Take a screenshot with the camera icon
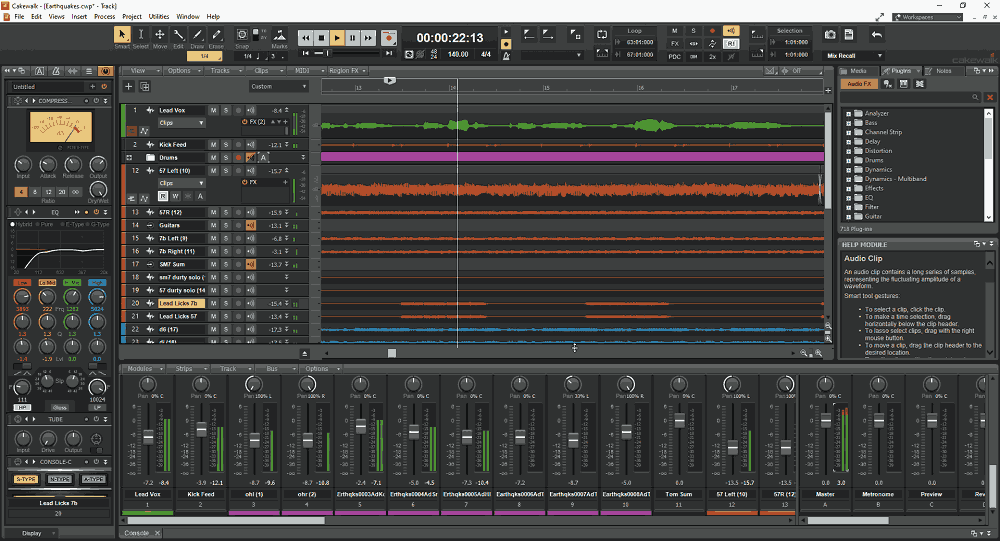Screen dimensions: 1000x541 (830, 34)
